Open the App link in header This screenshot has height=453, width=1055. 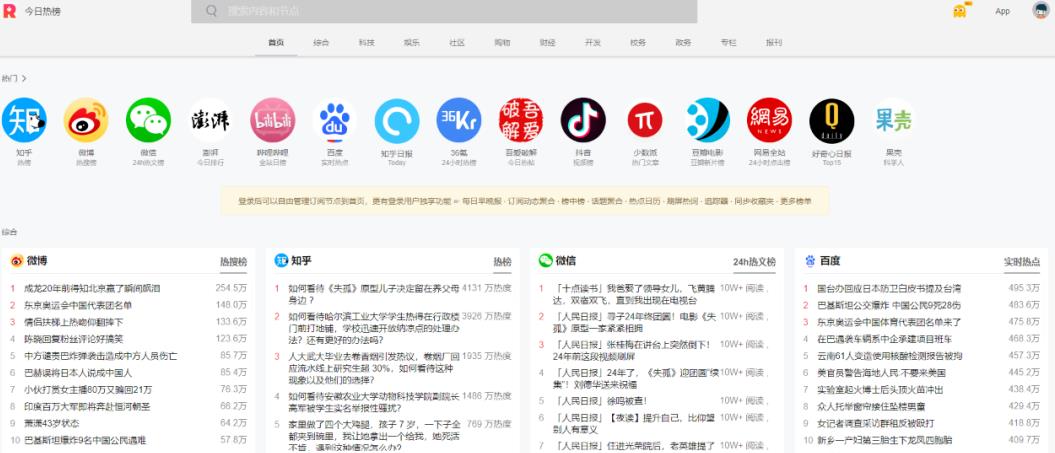pyautogui.click(x=1003, y=11)
